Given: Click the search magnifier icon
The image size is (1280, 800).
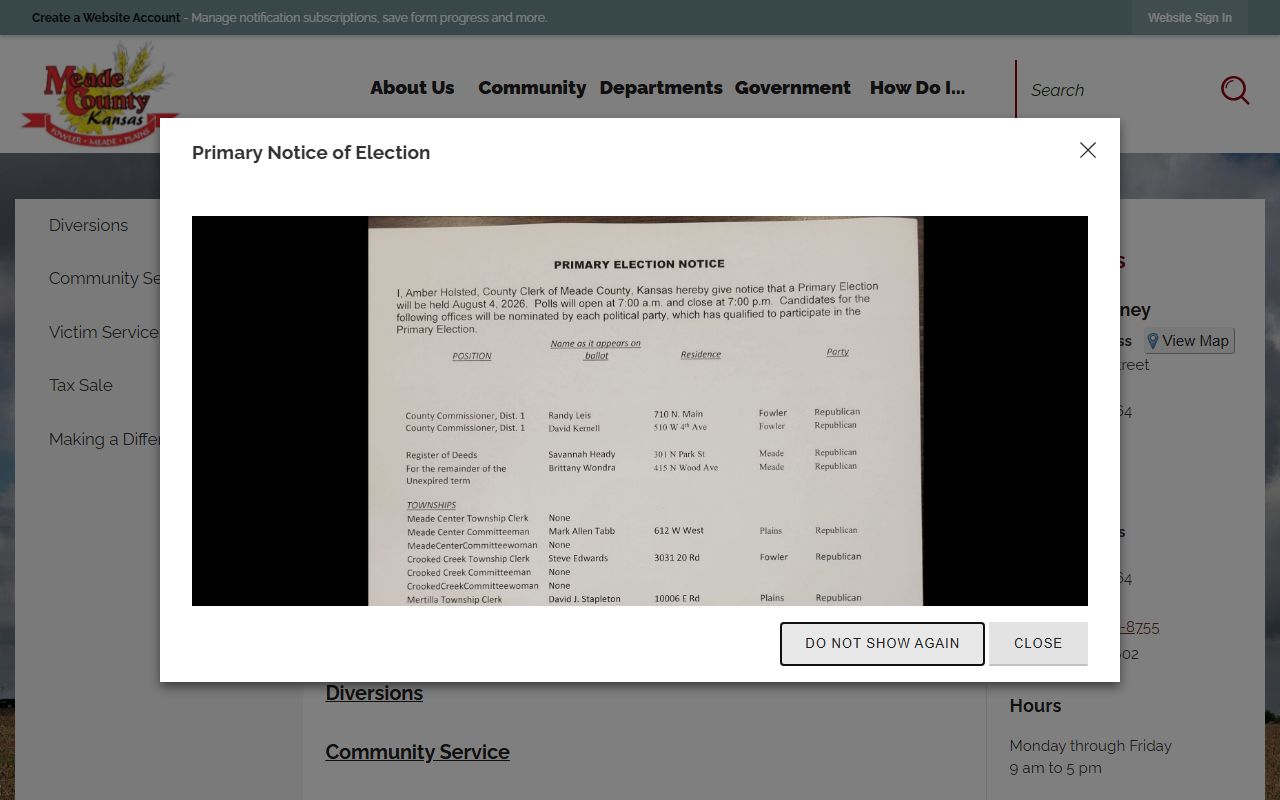Looking at the screenshot, I should [x=1235, y=90].
